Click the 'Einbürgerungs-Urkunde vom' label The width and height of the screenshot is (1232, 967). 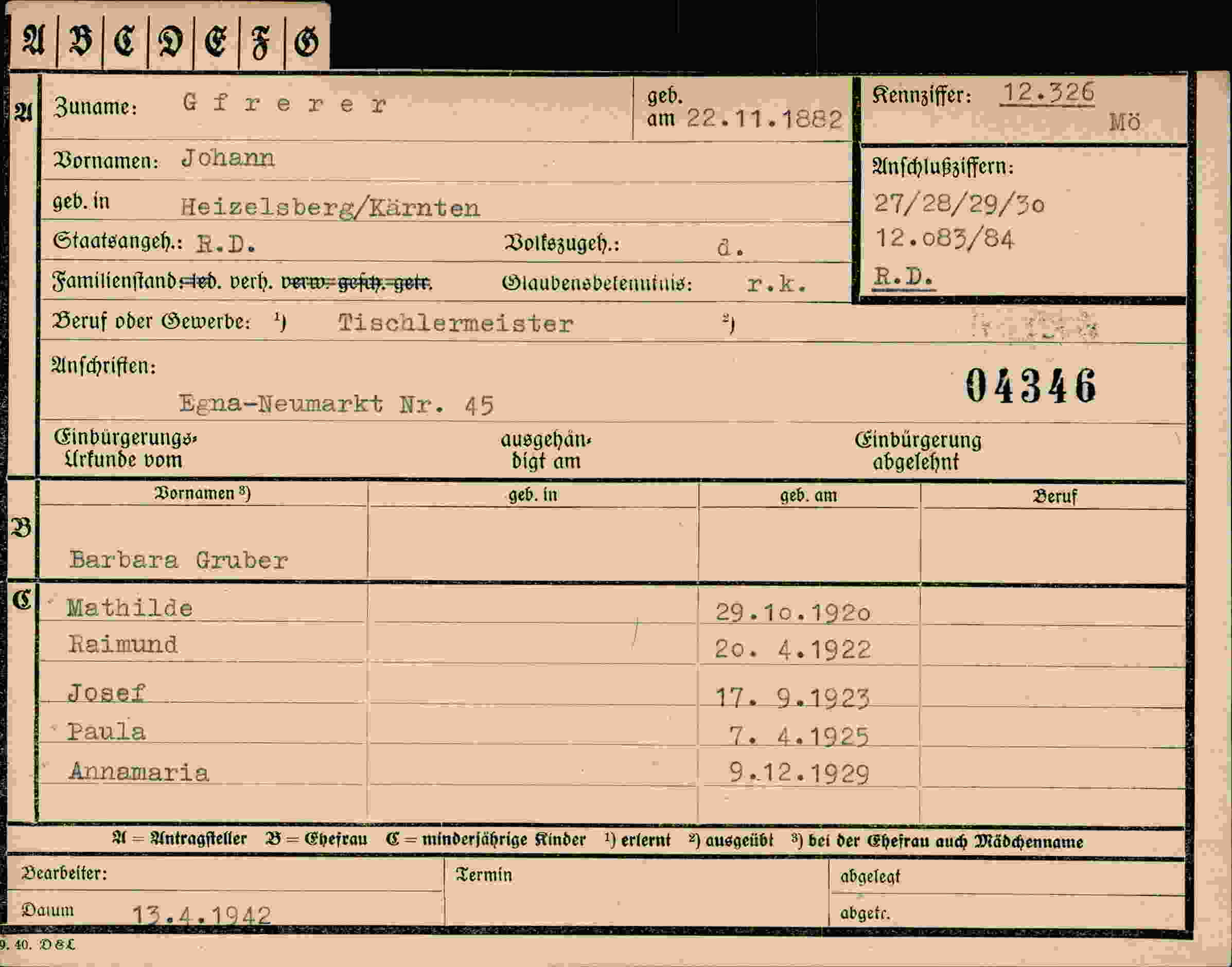coord(125,448)
